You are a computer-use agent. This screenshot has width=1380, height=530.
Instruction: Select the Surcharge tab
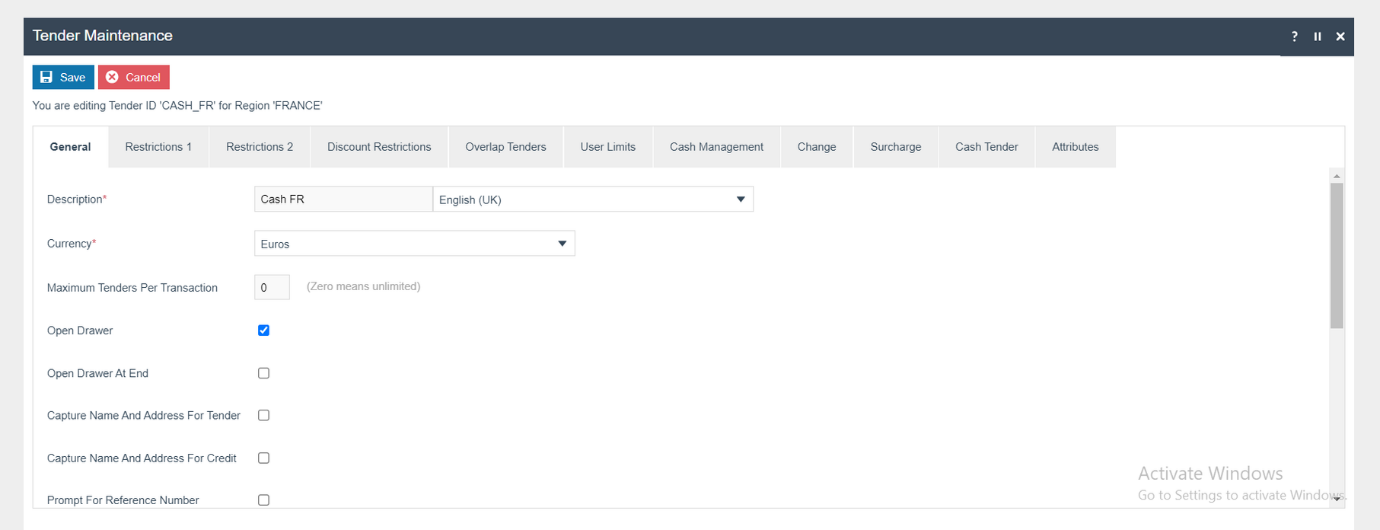click(895, 147)
